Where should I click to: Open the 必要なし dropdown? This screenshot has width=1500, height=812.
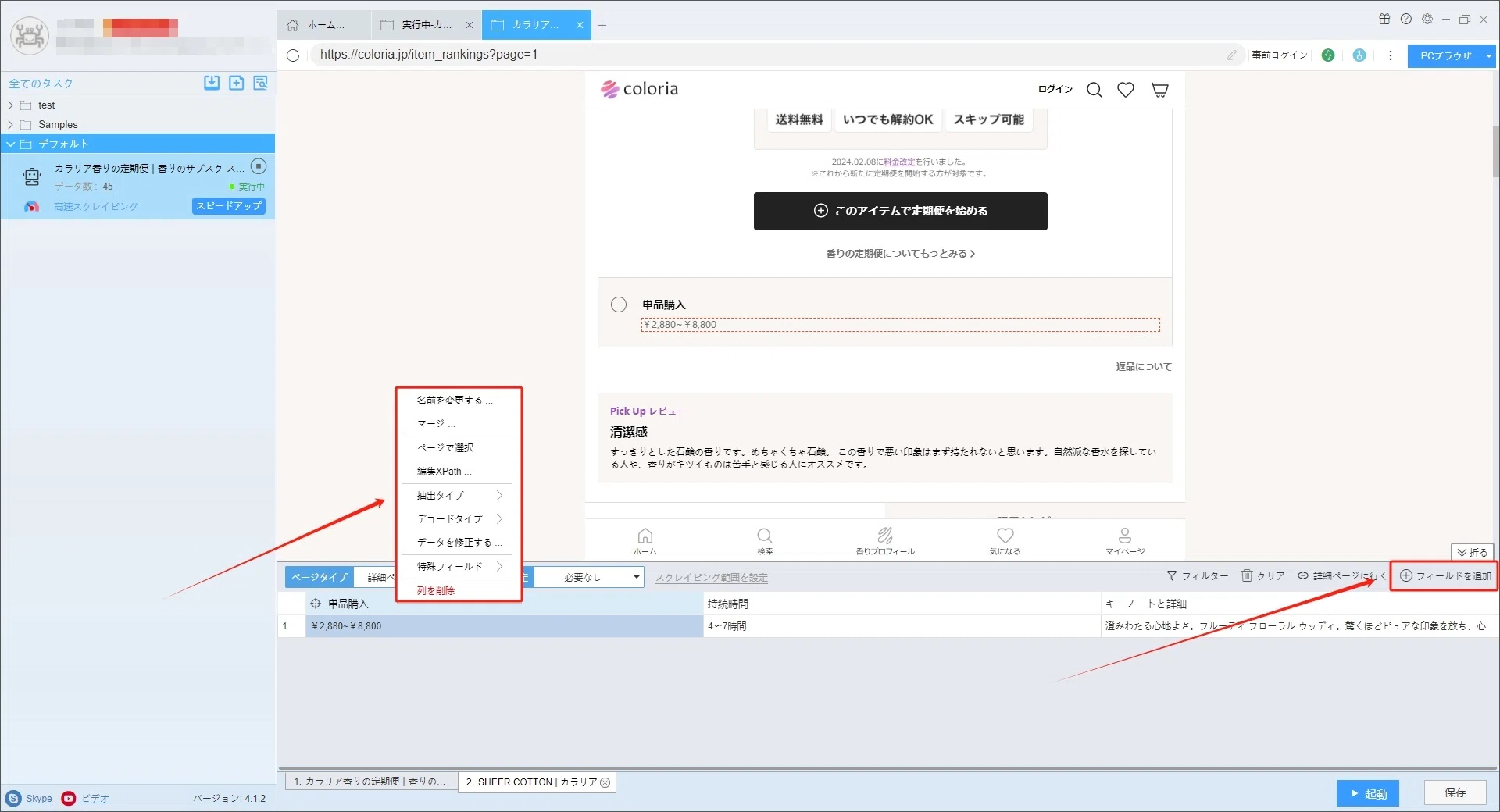tap(589, 577)
